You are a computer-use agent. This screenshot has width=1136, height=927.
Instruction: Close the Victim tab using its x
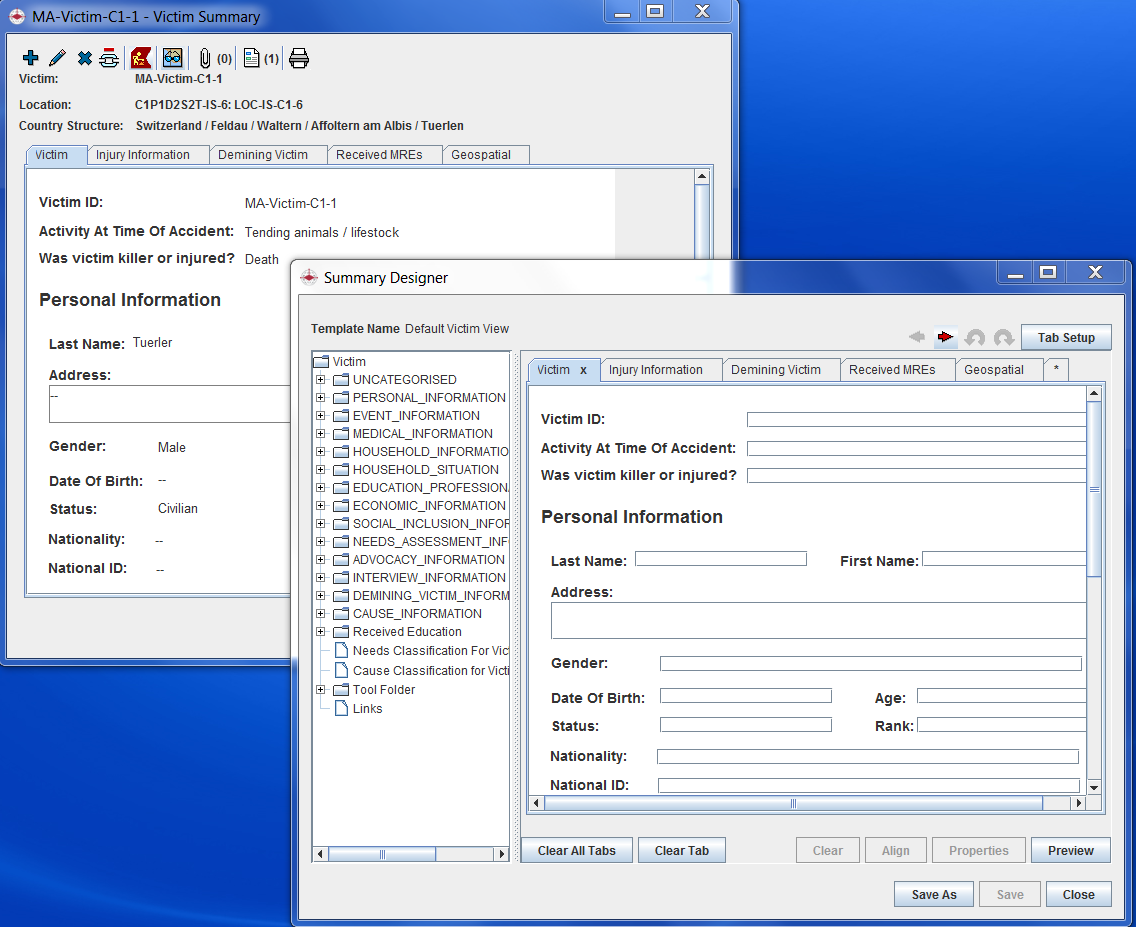point(583,370)
